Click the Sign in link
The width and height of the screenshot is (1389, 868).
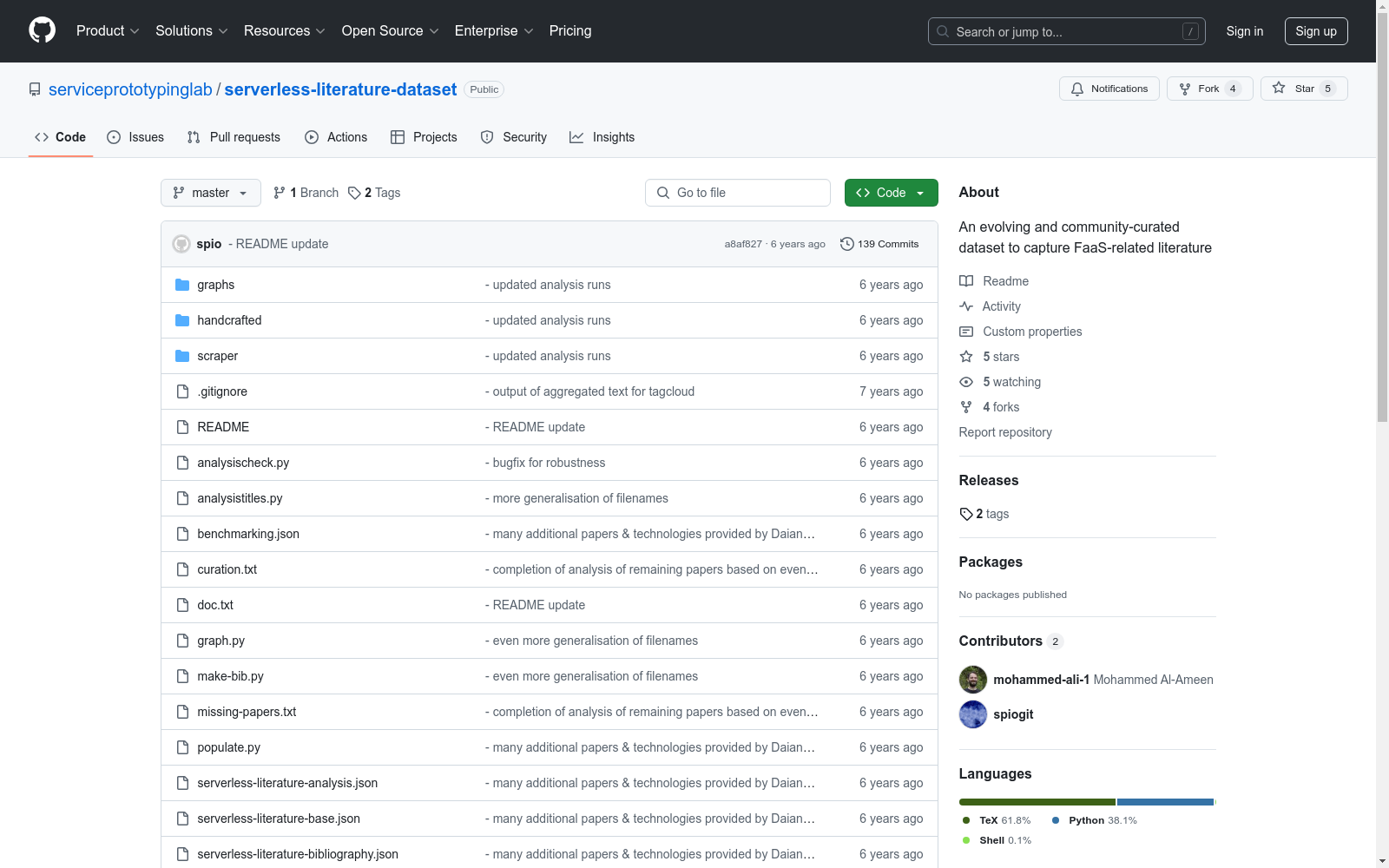point(1245,31)
